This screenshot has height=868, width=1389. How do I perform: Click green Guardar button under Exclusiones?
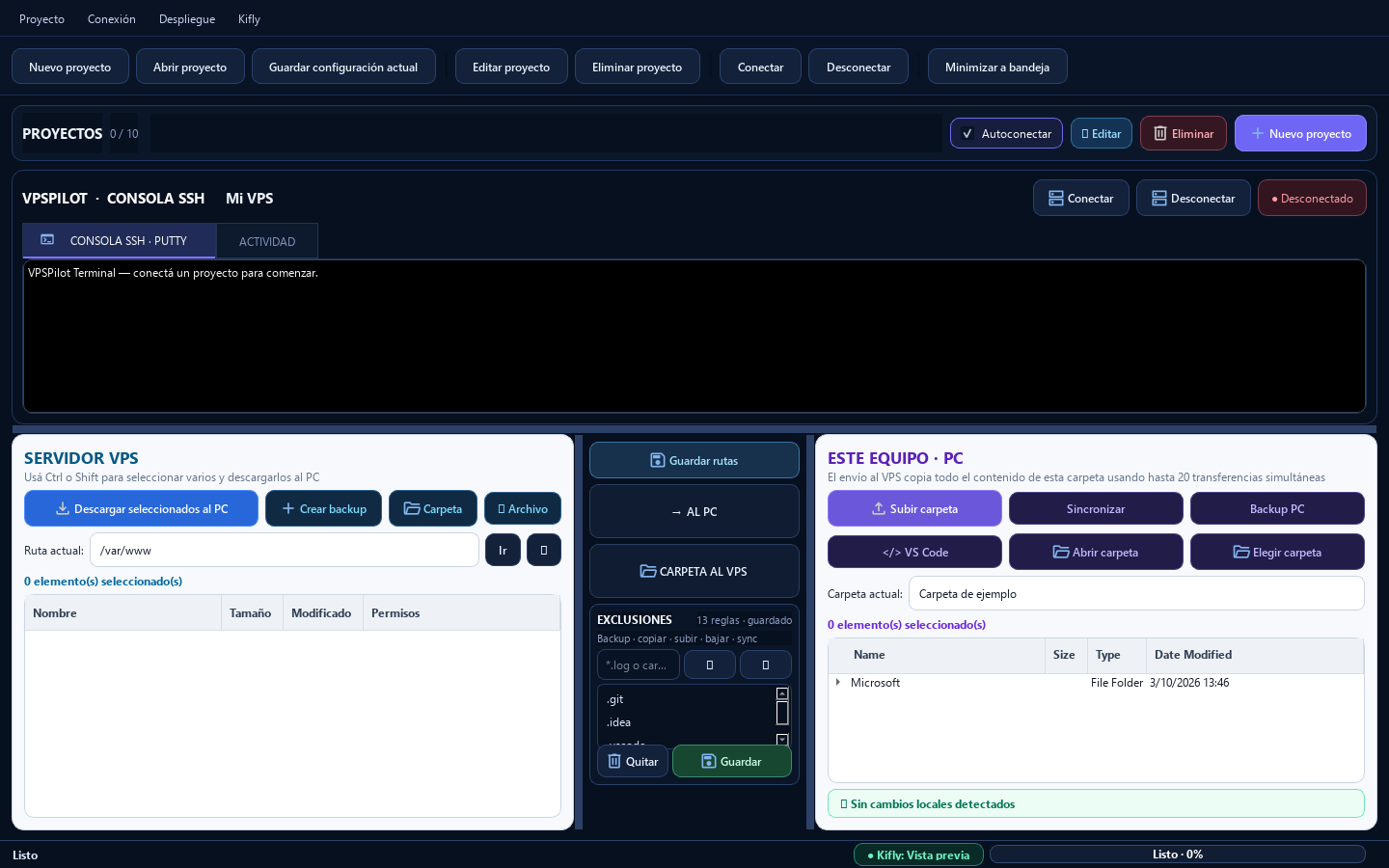pos(732,761)
